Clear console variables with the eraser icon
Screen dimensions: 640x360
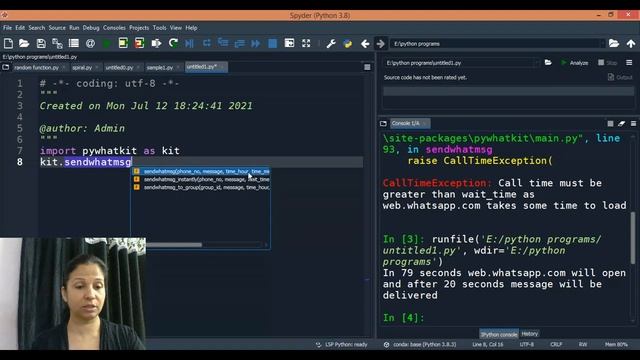621,123
